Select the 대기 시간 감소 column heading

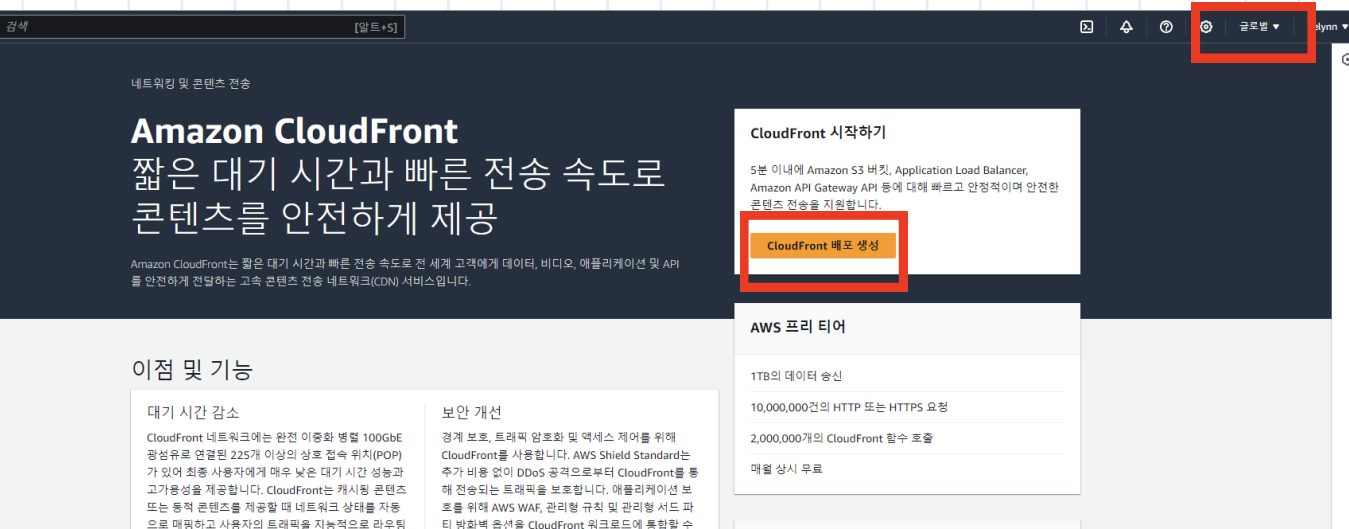point(193,412)
